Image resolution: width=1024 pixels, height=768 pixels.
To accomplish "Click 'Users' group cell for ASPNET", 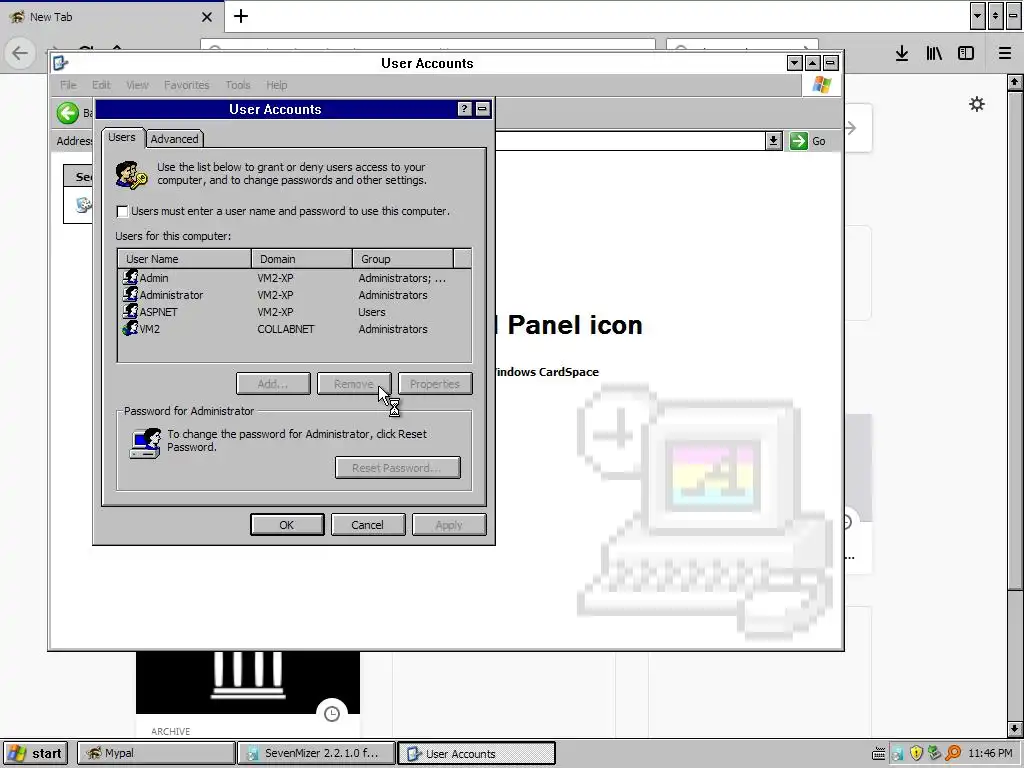I will coord(372,312).
